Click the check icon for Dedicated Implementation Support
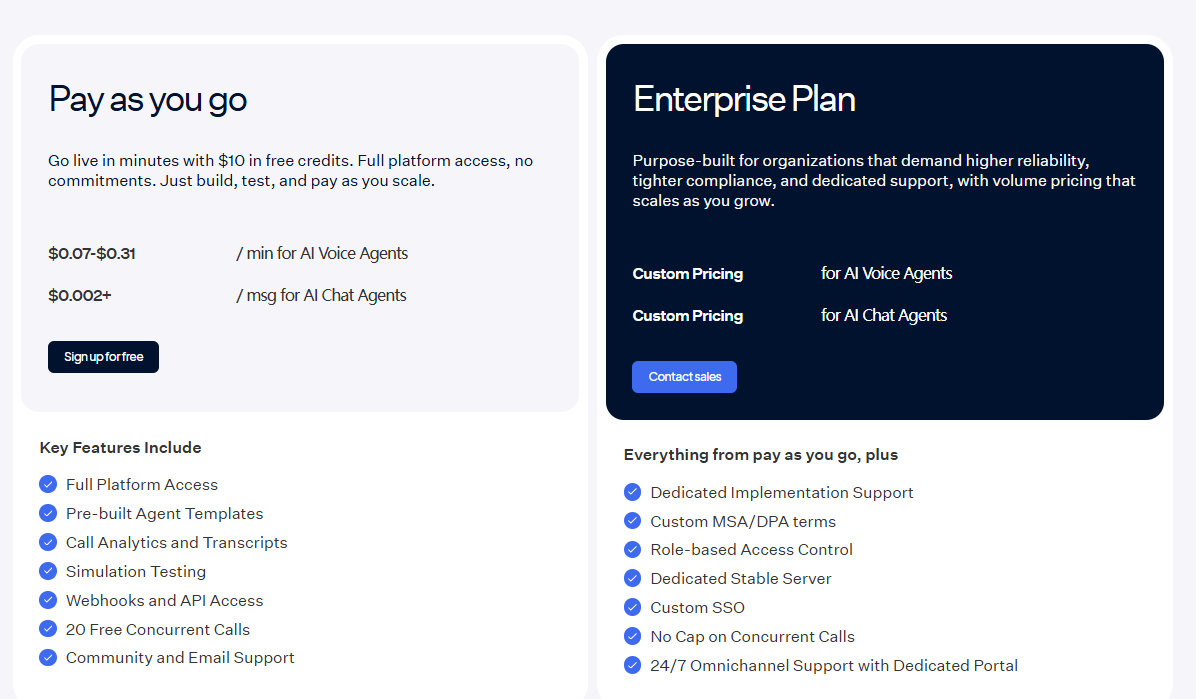The height and width of the screenshot is (699, 1196). click(x=632, y=492)
